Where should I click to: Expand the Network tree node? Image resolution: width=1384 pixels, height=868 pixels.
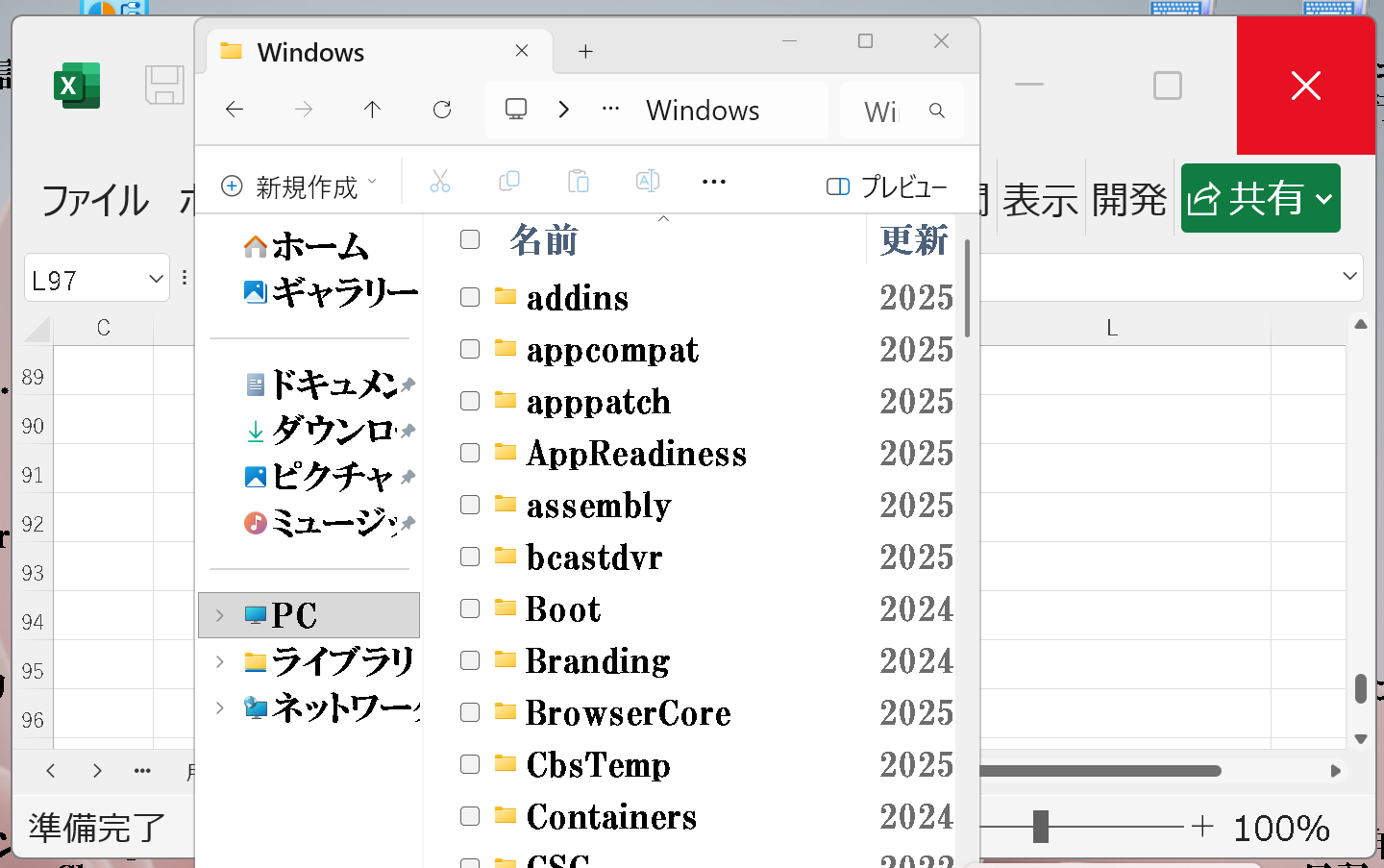pos(220,707)
